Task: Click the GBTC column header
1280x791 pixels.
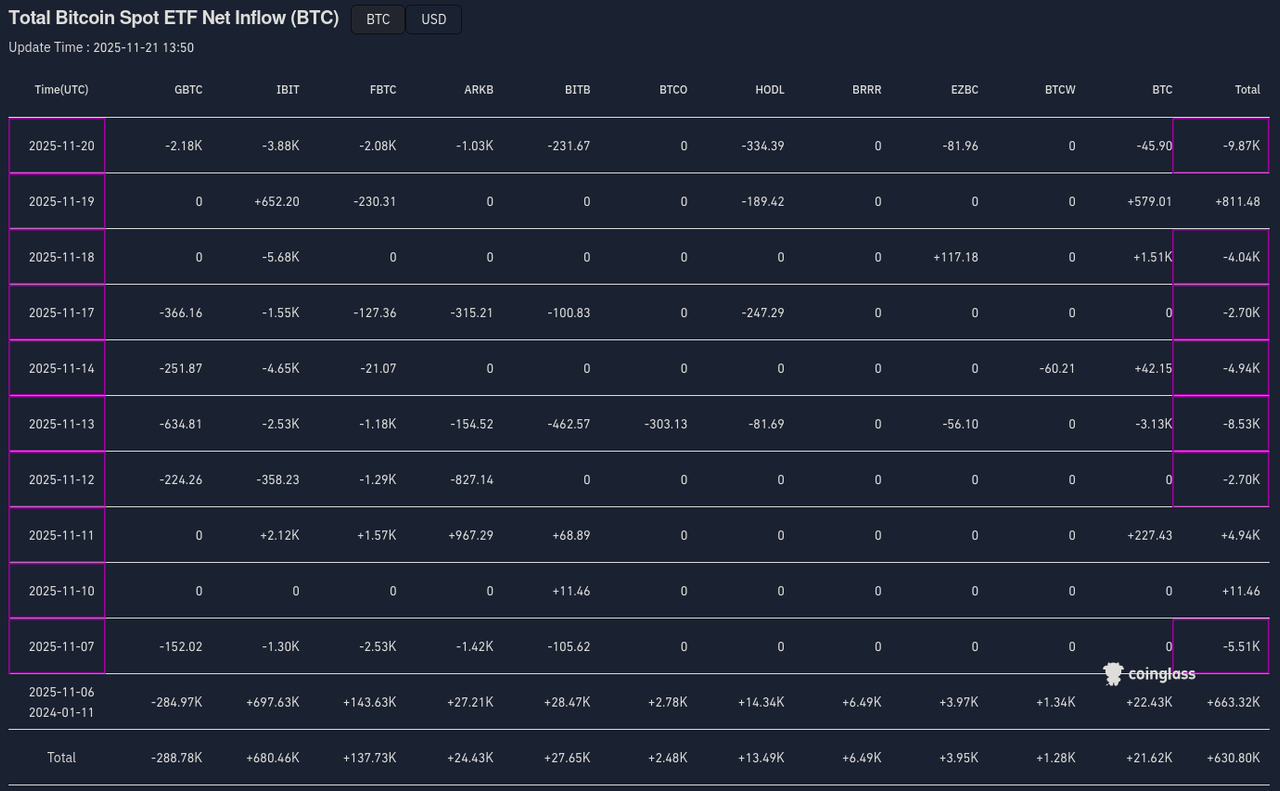Action: (188, 90)
